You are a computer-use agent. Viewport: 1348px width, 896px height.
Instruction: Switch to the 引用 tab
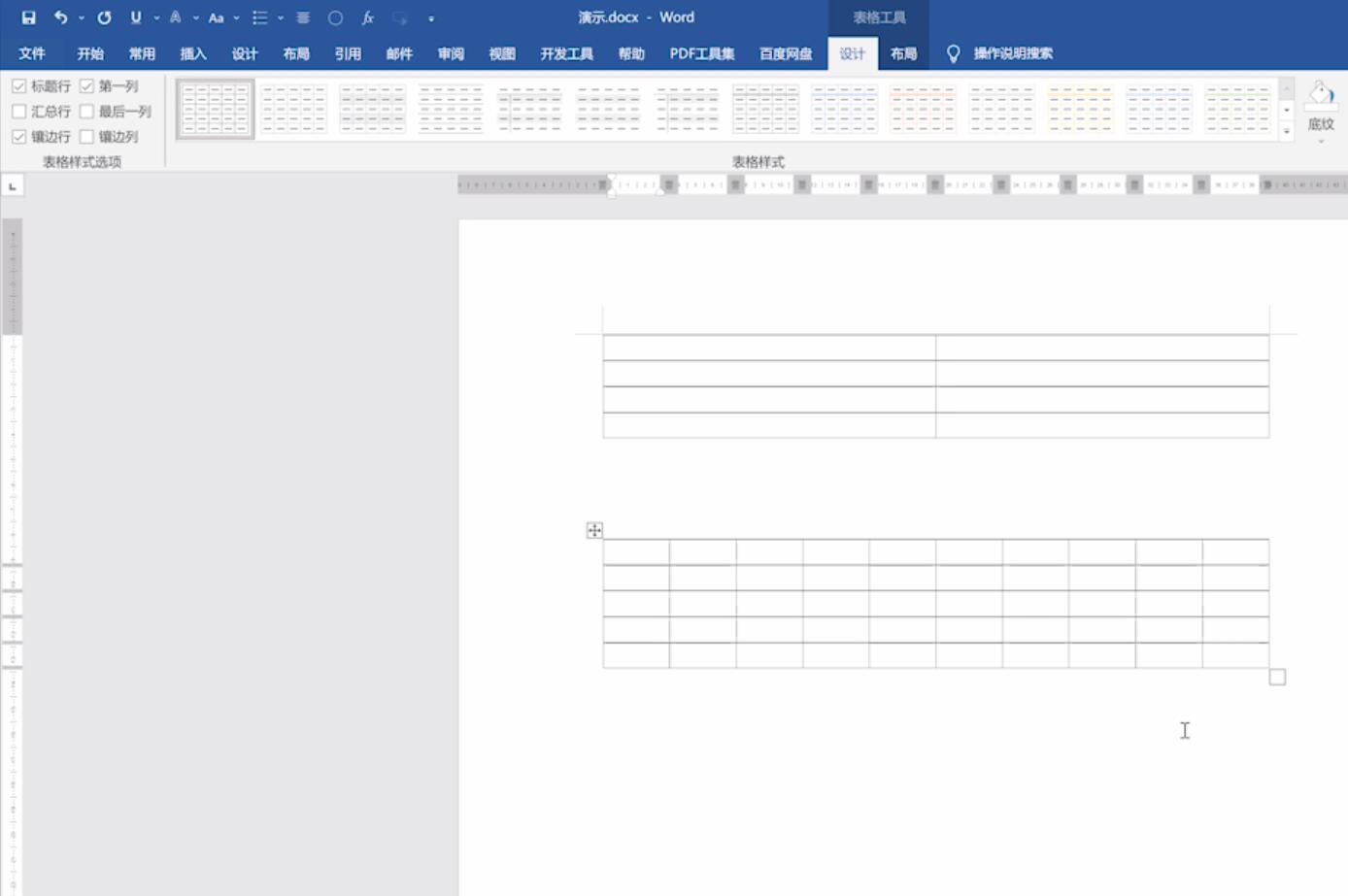coord(348,53)
